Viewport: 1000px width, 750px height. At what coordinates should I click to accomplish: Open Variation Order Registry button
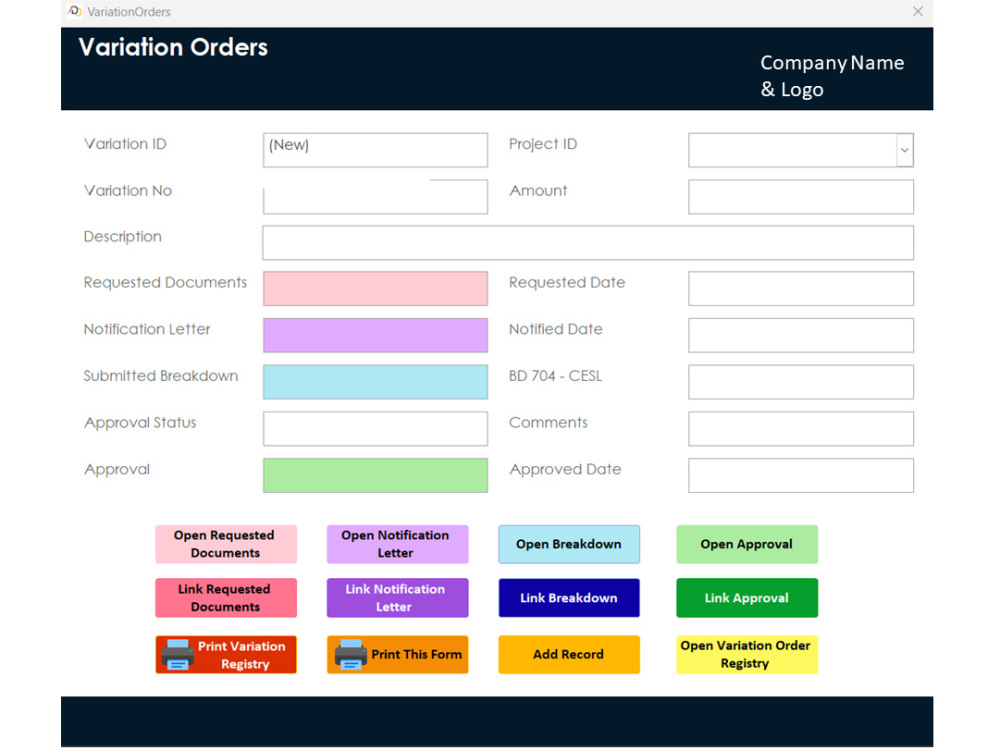[747, 654]
